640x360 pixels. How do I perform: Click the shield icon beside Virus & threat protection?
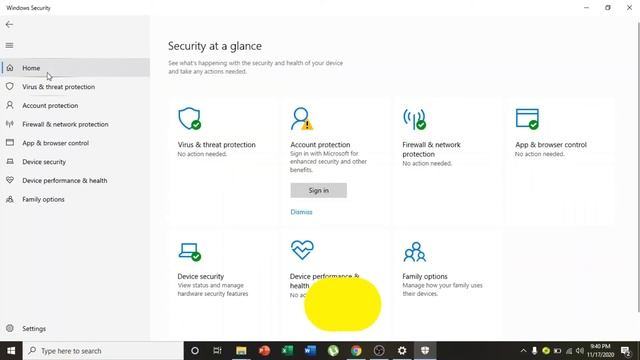pos(10,87)
